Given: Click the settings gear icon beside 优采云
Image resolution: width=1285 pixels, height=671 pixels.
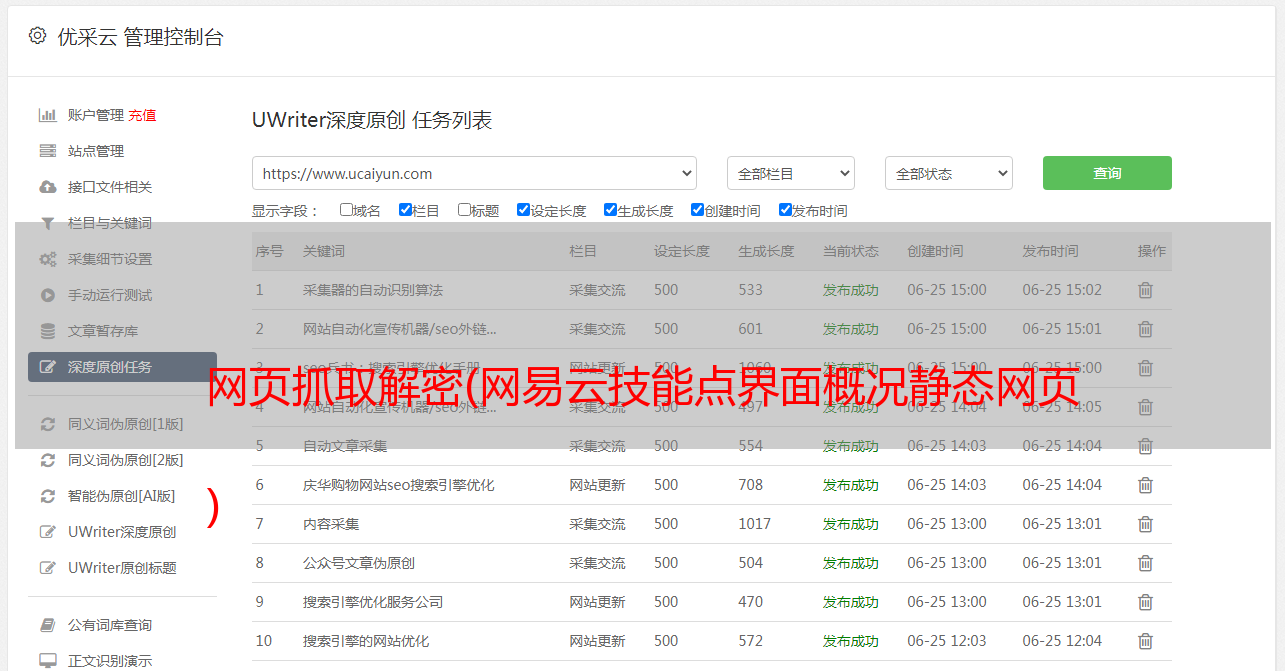Looking at the screenshot, I should point(37,36).
